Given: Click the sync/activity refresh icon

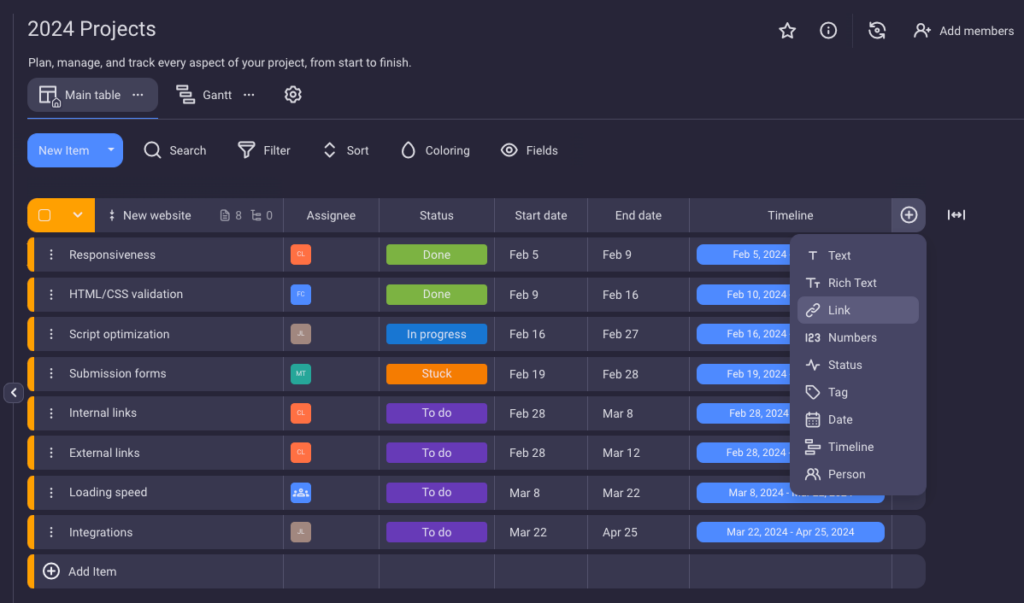Looking at the screenshot, I should tap(877, 31).
